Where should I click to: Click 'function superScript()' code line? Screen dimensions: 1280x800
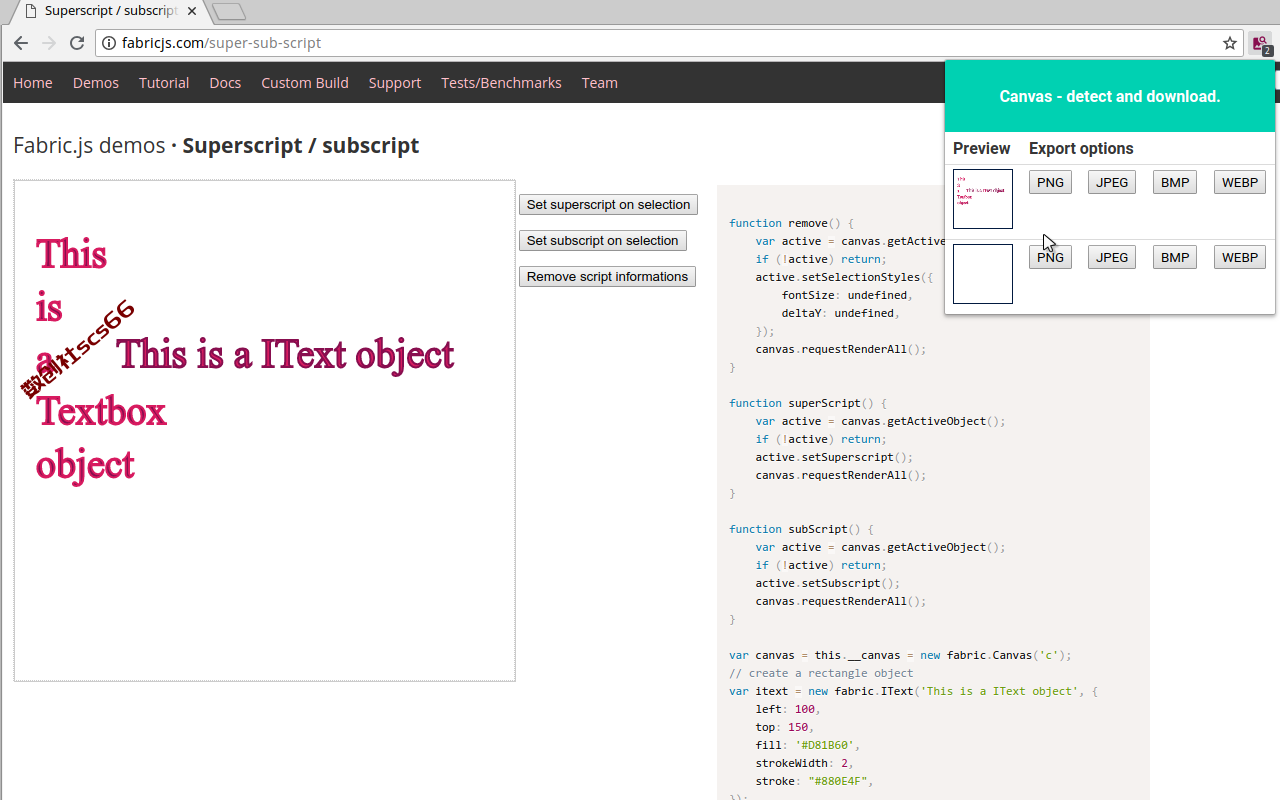[x=808, y=403]
